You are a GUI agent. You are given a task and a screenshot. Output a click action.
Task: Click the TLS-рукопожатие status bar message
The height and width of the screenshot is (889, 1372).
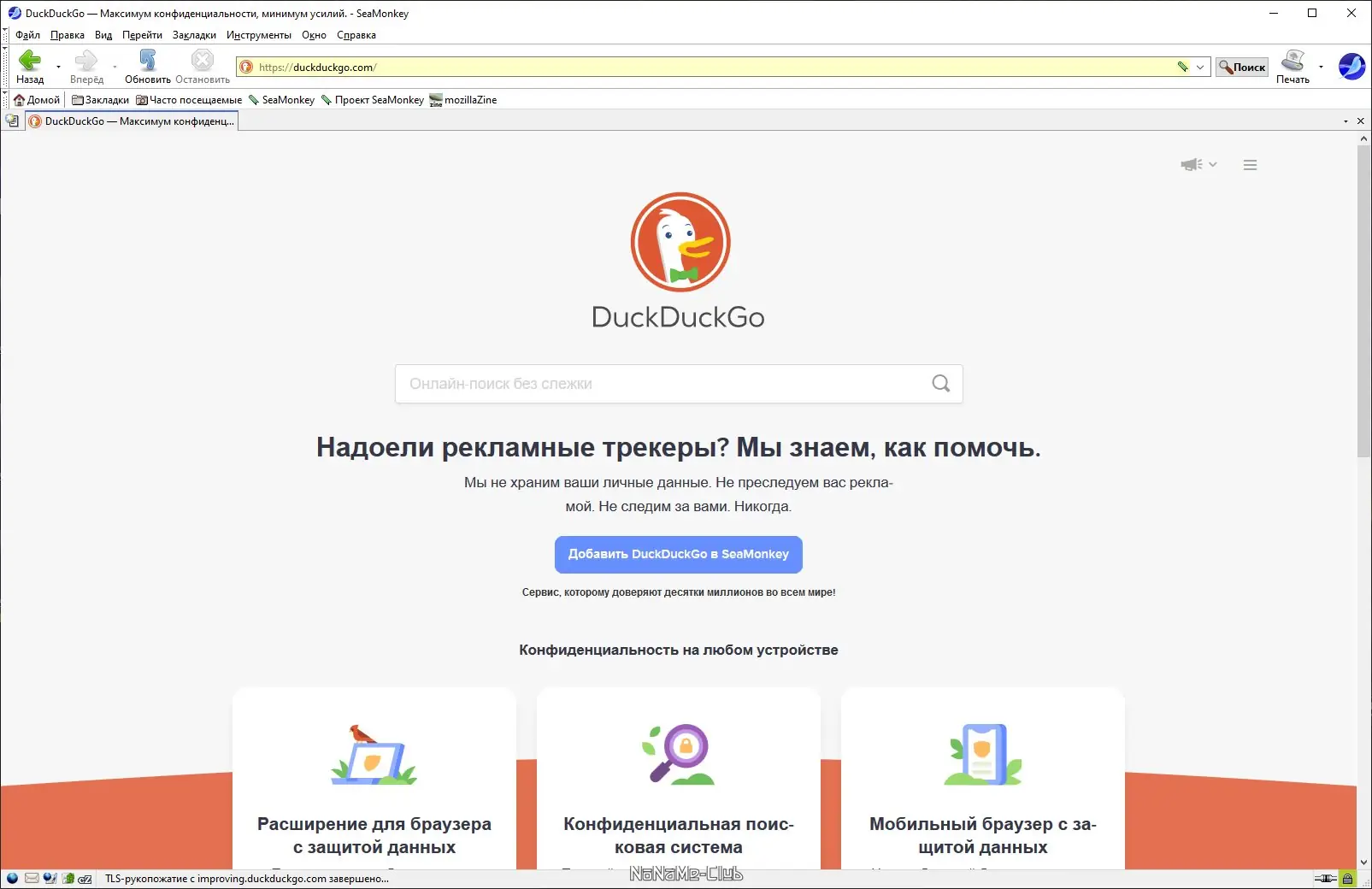(x=247, y=879)
